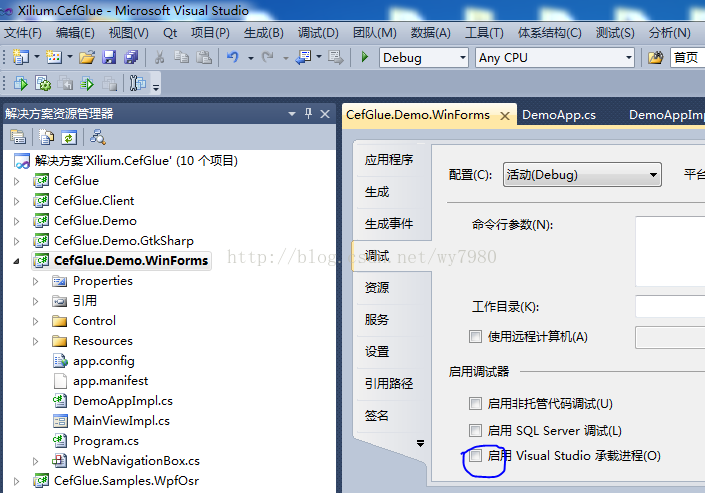Viewport: 705px width, 493px height.
Task: Open the 编辑(E) menu
Action: coord(75,33)
